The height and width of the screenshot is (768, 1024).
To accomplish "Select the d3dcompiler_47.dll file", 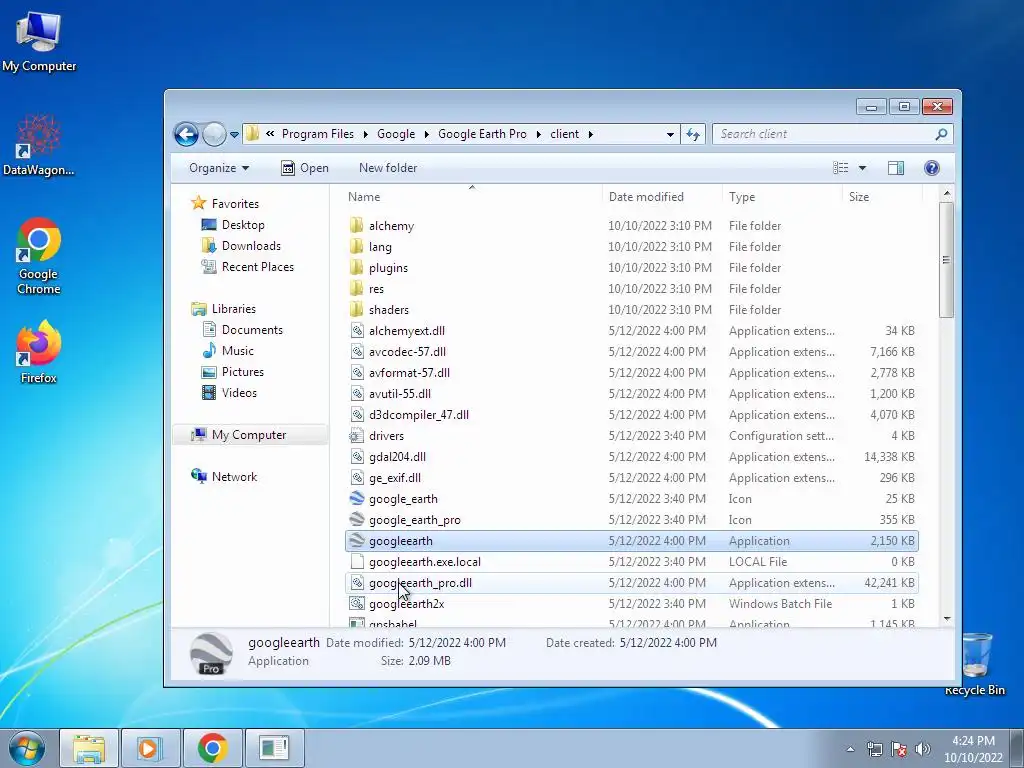I will click(632, 415).
